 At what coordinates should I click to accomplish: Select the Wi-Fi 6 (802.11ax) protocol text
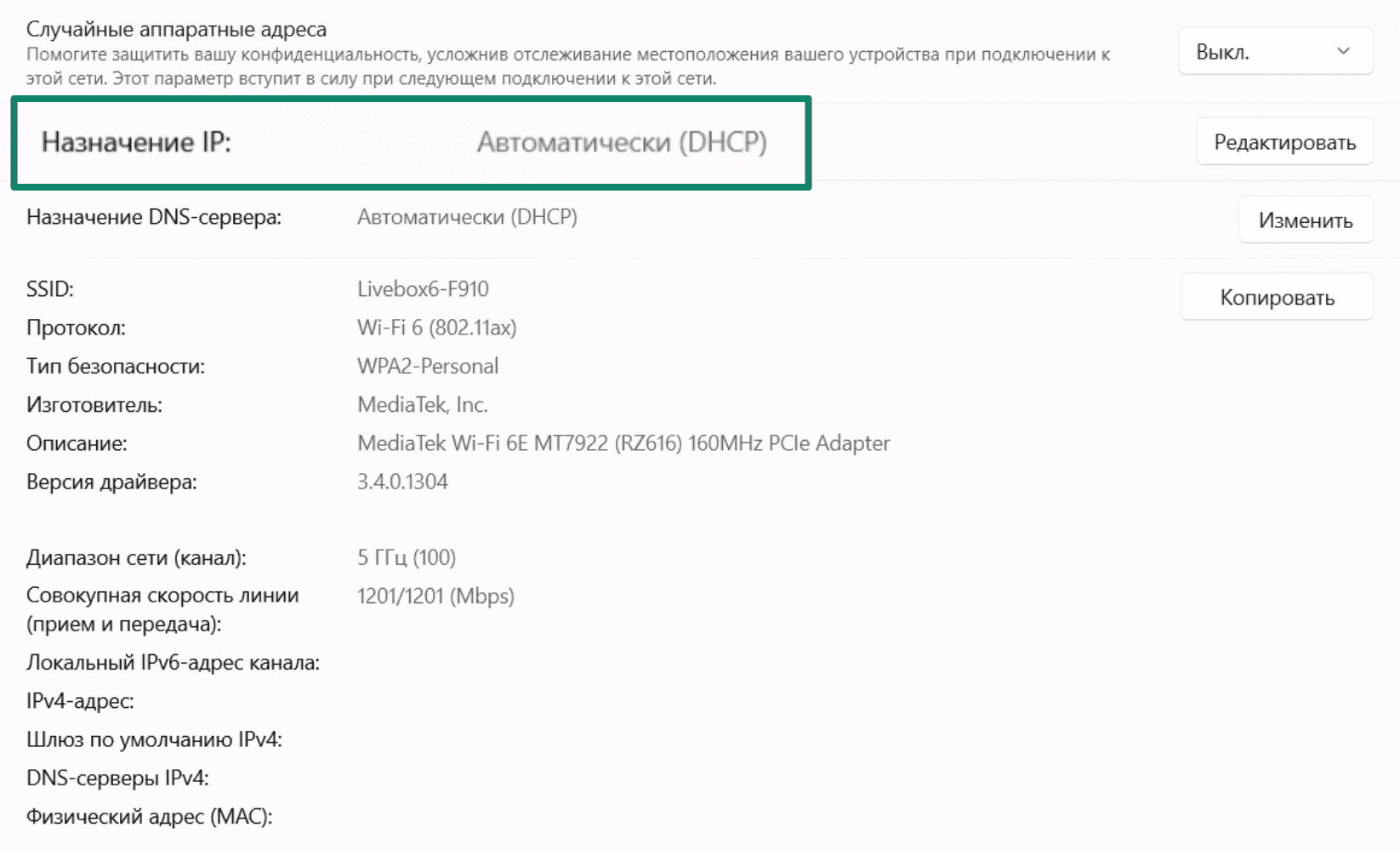click(435, 327)
